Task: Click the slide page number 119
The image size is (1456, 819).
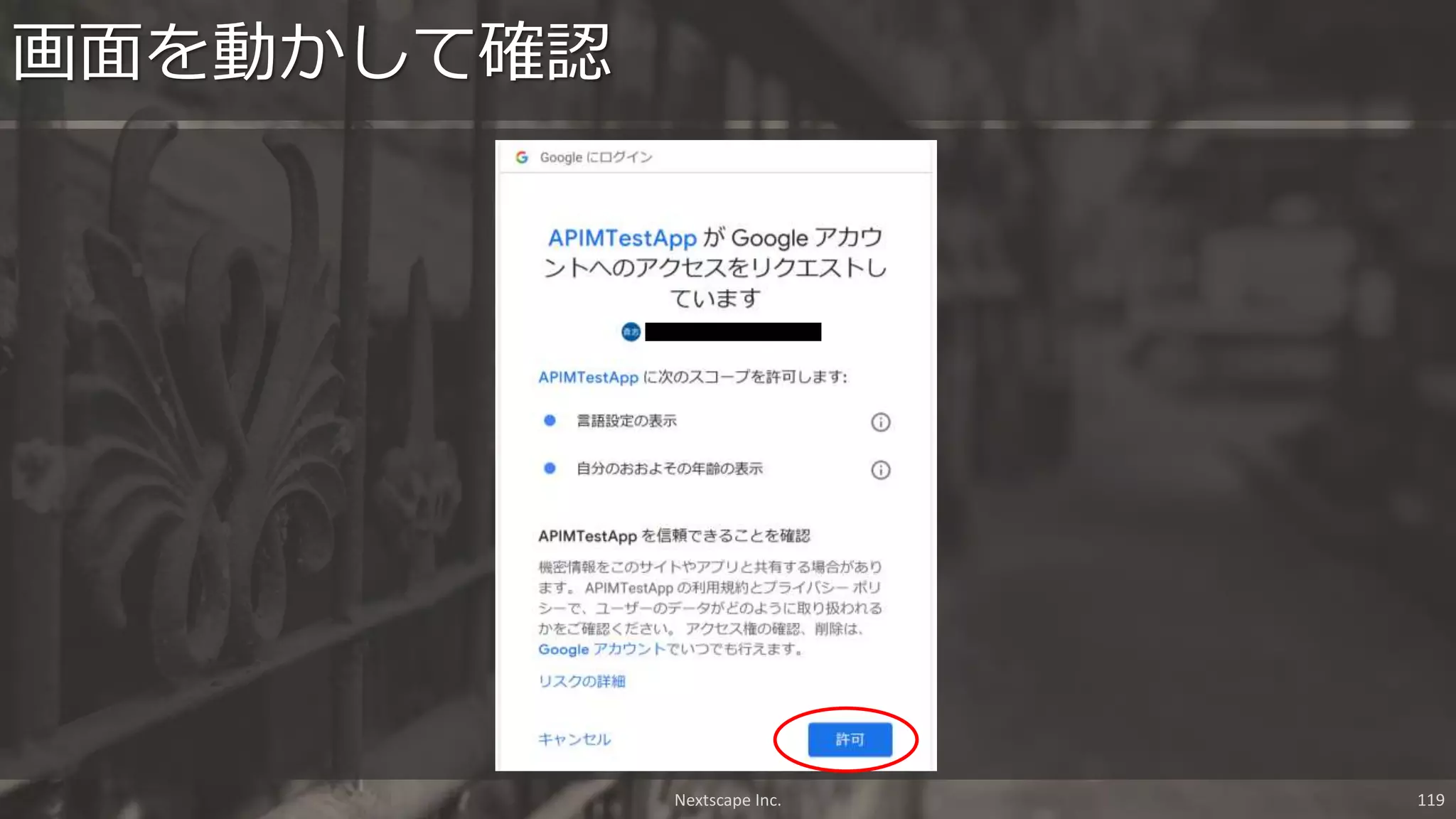Action: click(x=1430, y=800)
